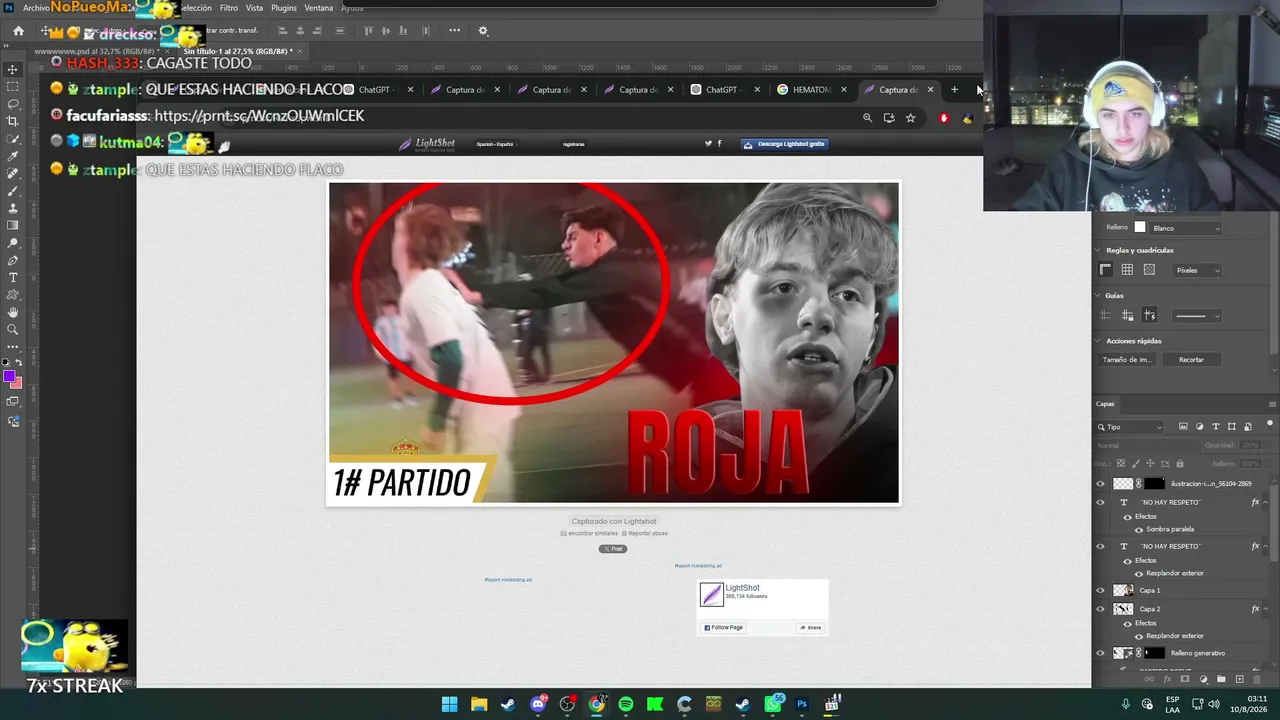
Task: Select the Brush tool
Action: coord(13,190)
